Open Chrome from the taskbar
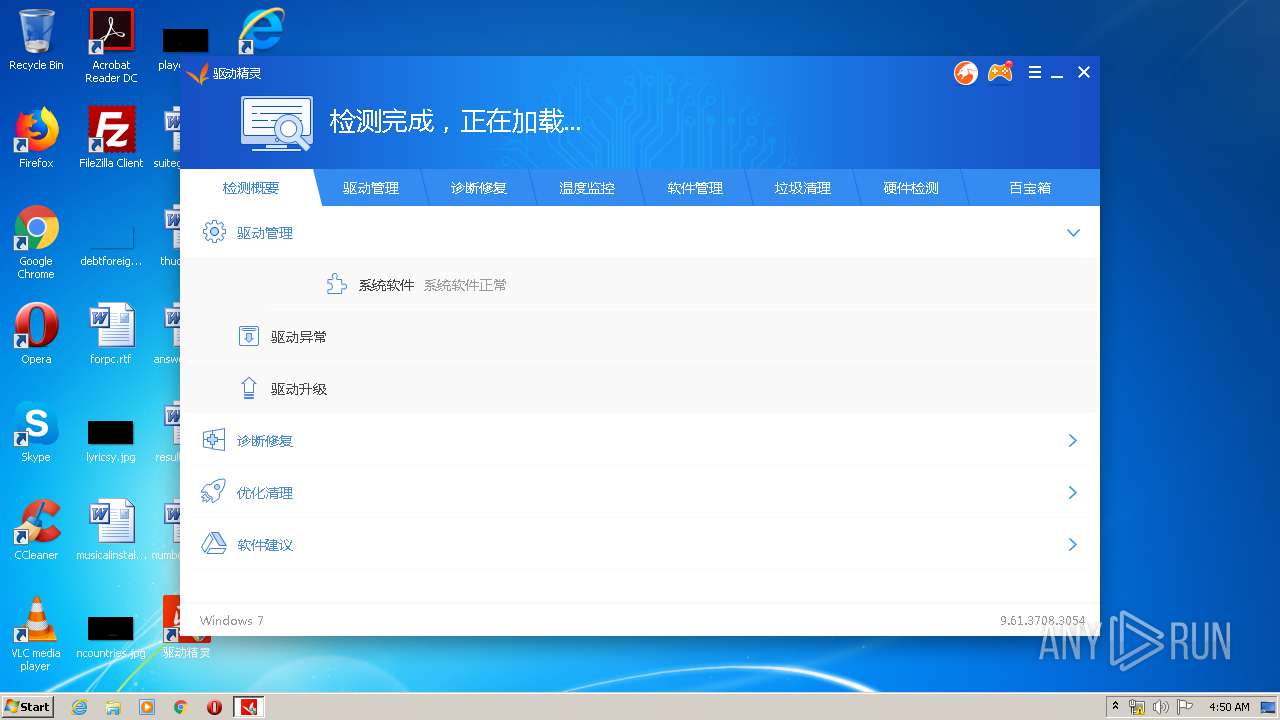 [x=181, y=707]
